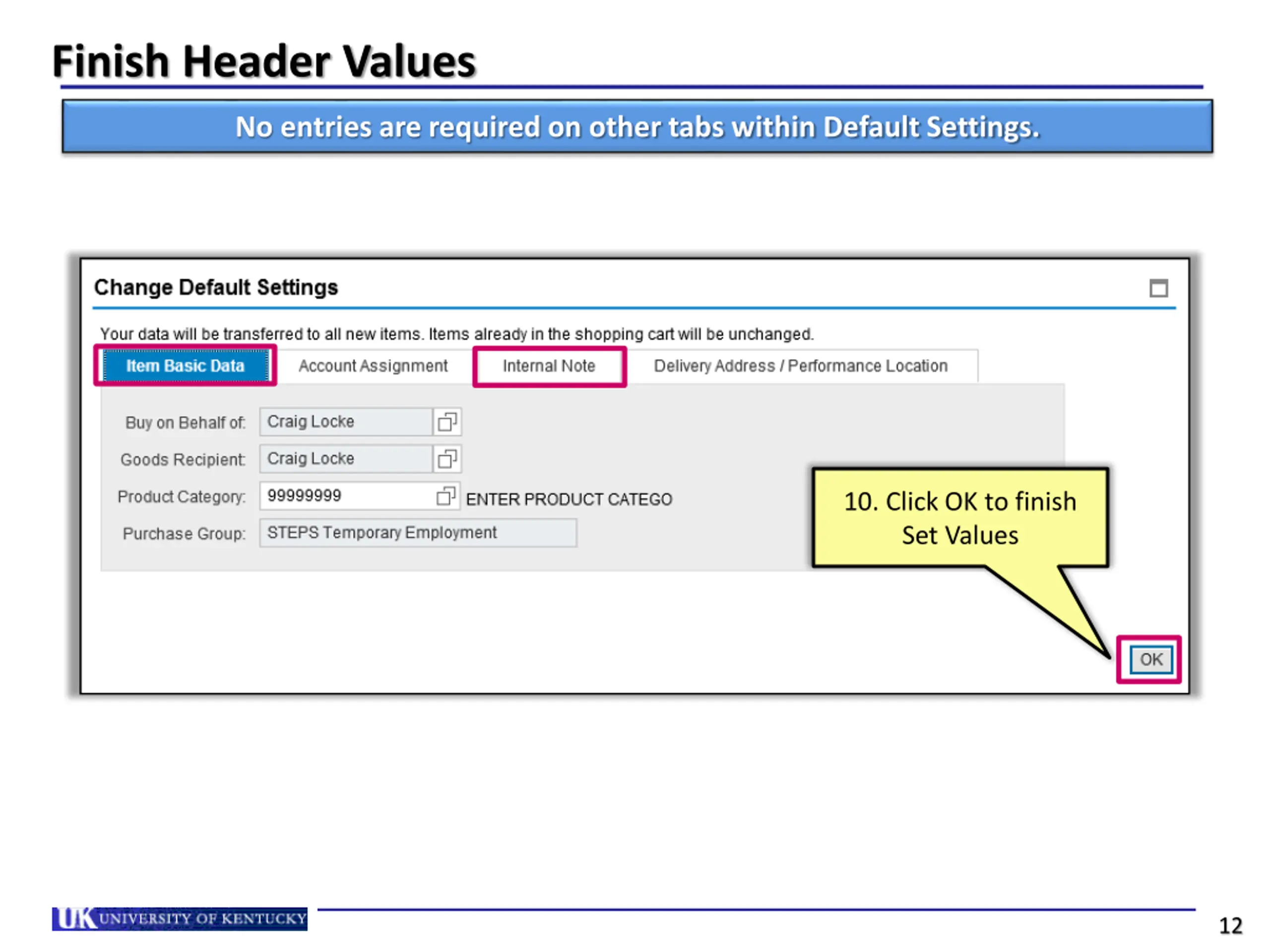Open search help for Product Category

(445, 496)
